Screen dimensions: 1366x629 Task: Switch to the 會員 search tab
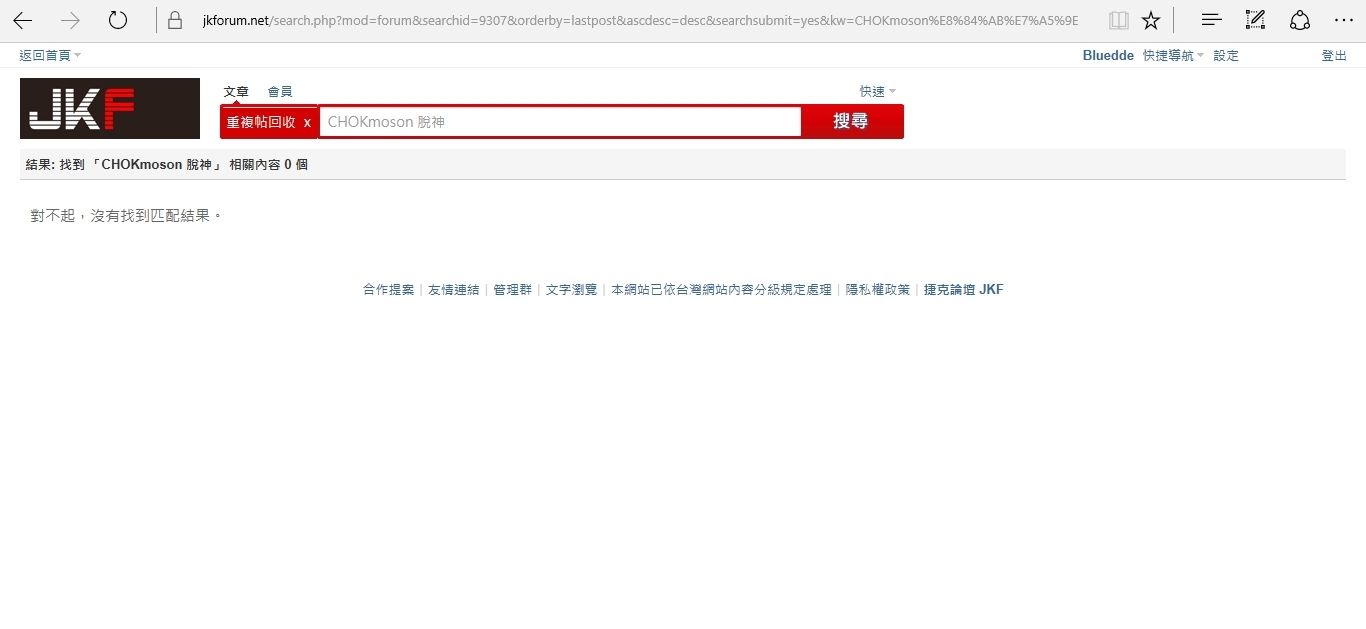point(280,91)
